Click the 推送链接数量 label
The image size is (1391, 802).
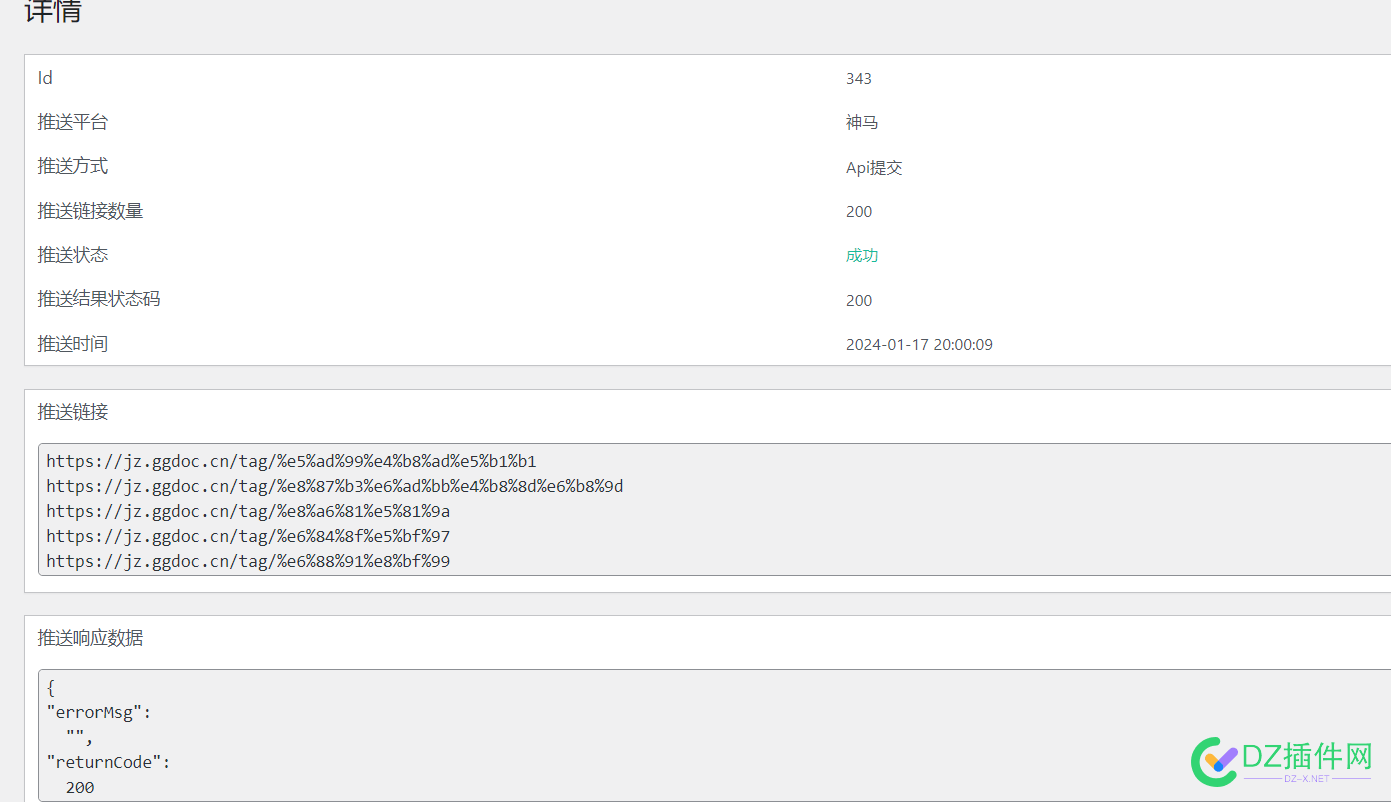(90, 211)
